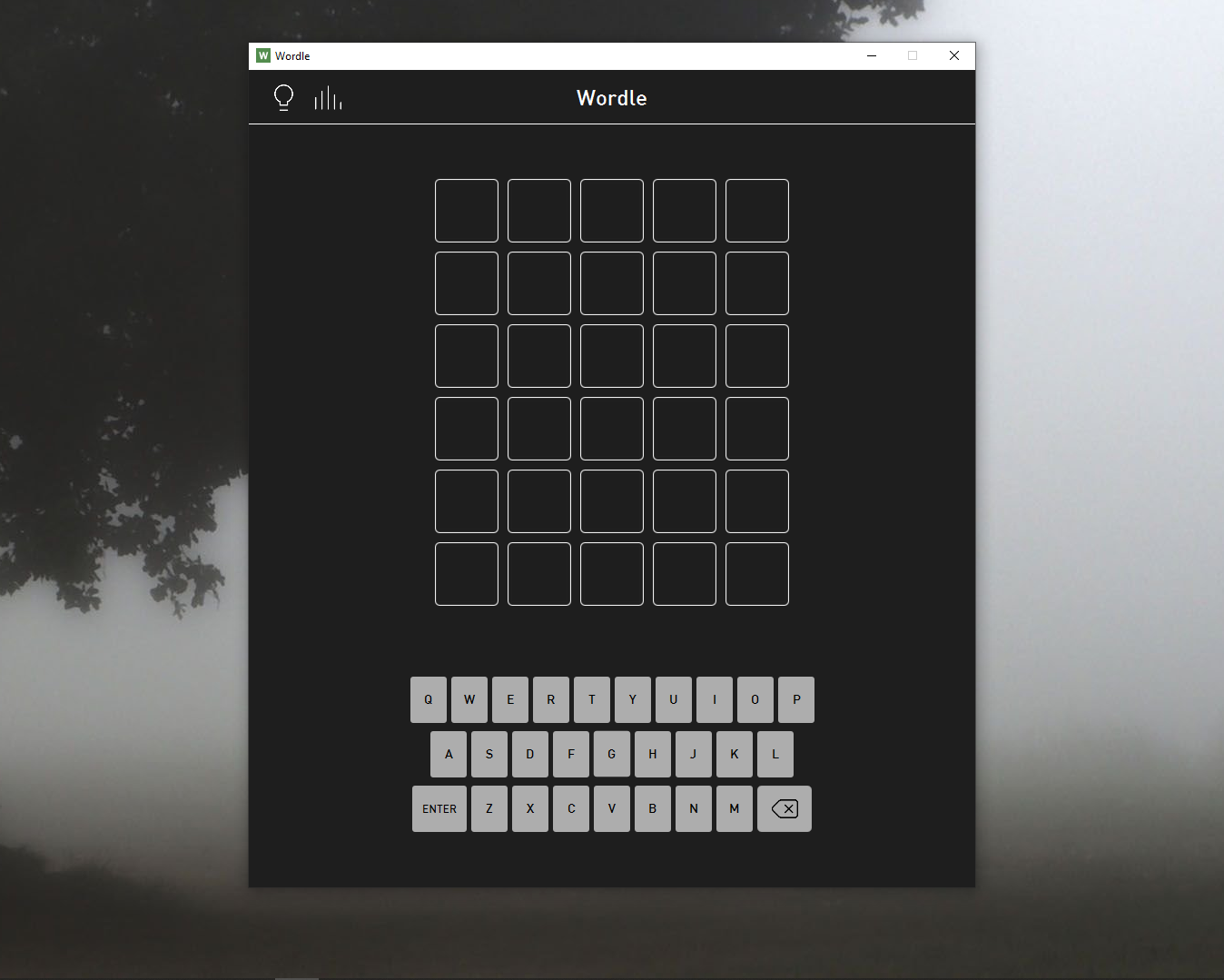This screenshot has height=980, width=1224.
Task: View statistics via the bar chart icon
Action: [x=328, y=97]
